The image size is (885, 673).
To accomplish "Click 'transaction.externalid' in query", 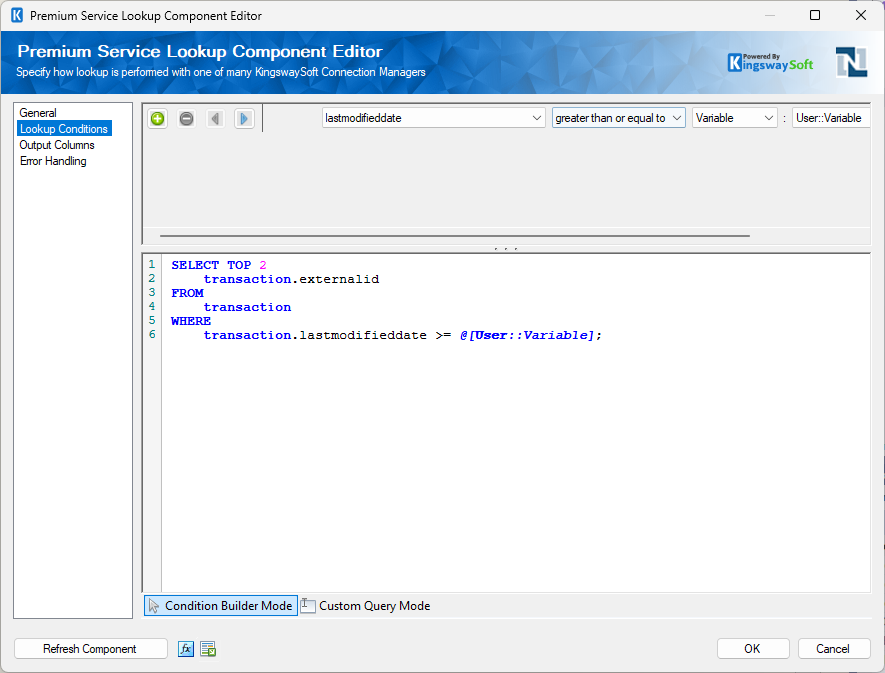I will 291,279.
